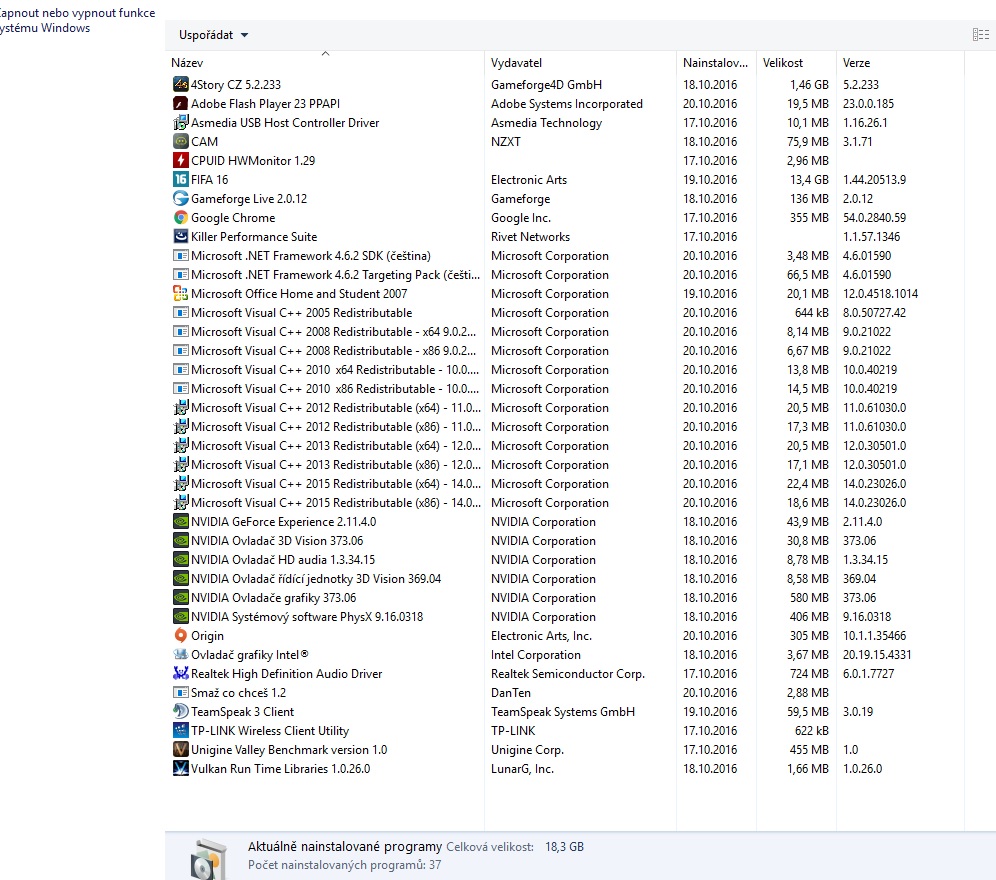Click version 20.19.15.4331 cell

(877, 654)
